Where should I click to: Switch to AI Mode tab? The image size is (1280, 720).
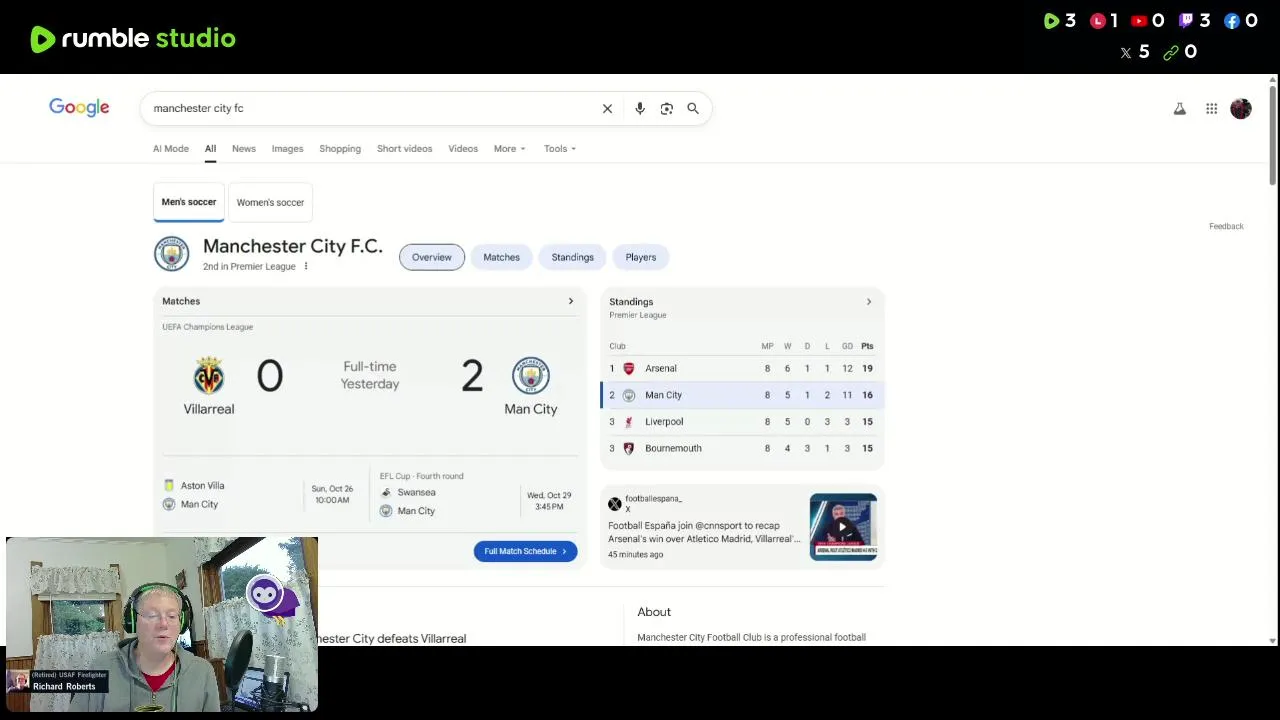(x=171, y=148)
